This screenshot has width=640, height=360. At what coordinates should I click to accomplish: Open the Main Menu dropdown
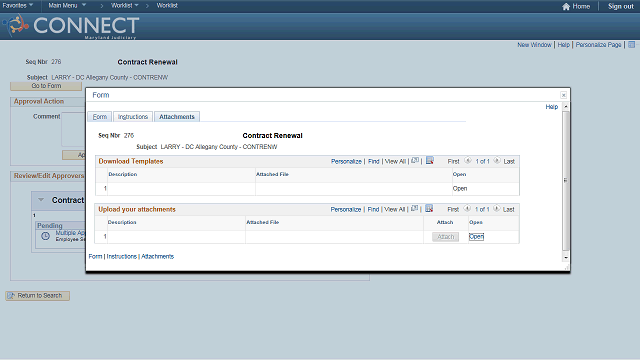(x=67, y=5)
